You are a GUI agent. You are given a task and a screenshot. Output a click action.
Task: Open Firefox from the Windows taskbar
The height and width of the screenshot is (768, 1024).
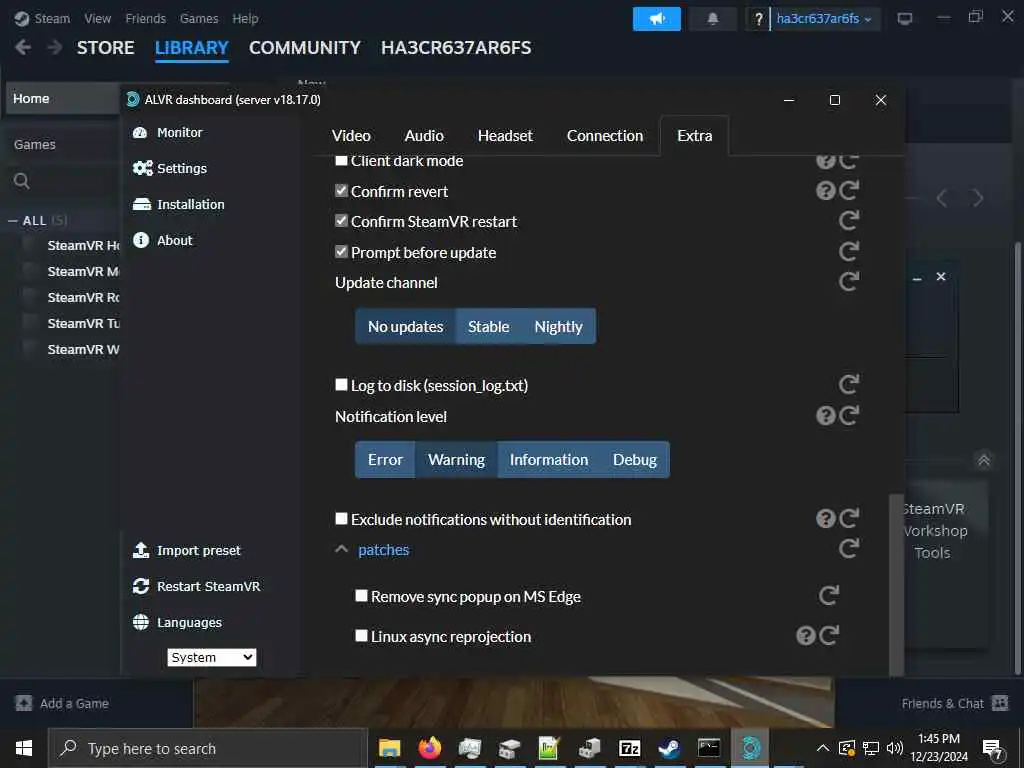point(429,748)
